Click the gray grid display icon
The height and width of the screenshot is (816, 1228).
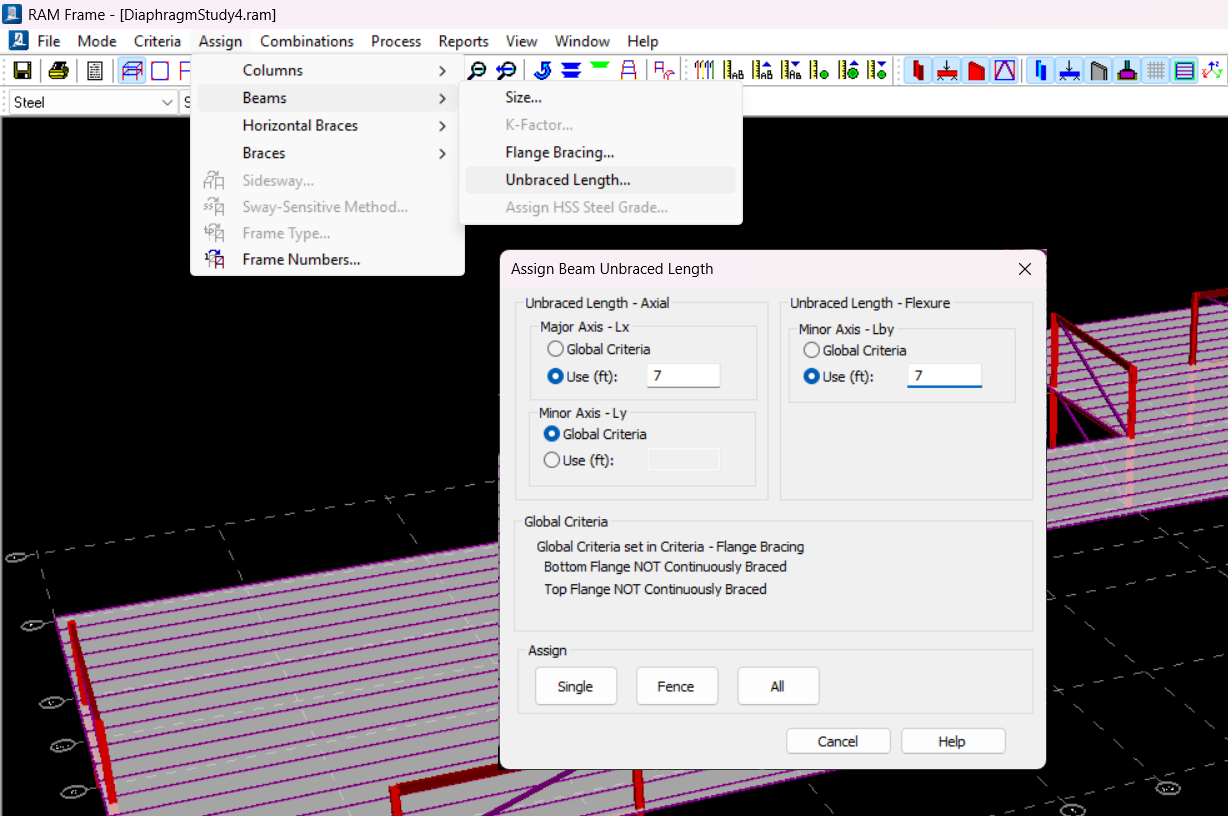point(1156,71)
